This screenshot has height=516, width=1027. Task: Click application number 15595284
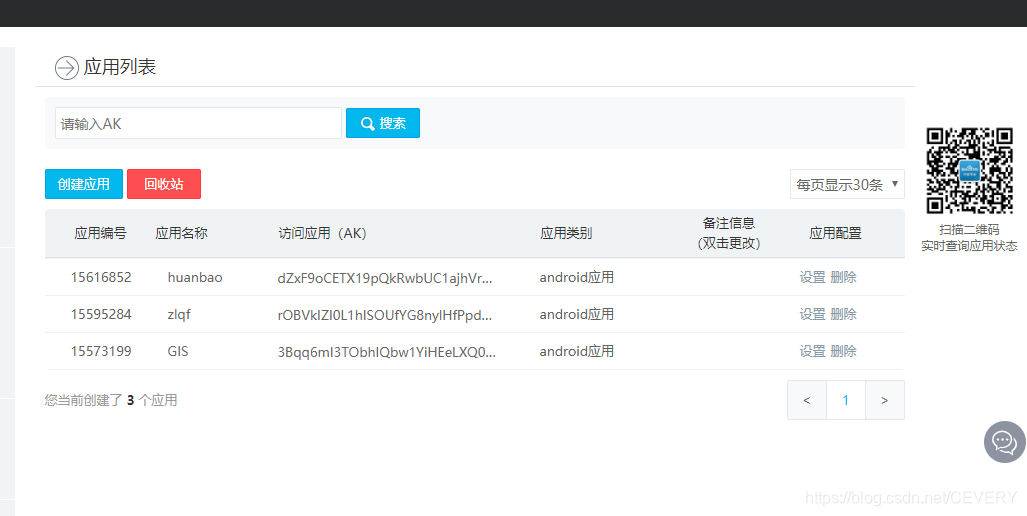point(101,314)
